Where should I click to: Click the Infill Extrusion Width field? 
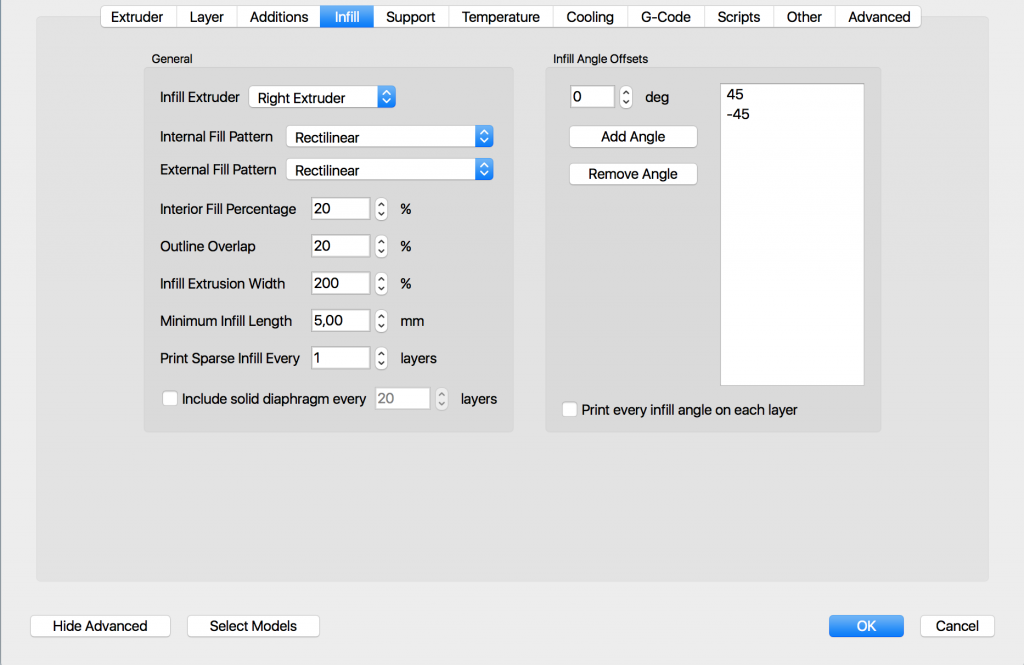[x=340, y=284]
